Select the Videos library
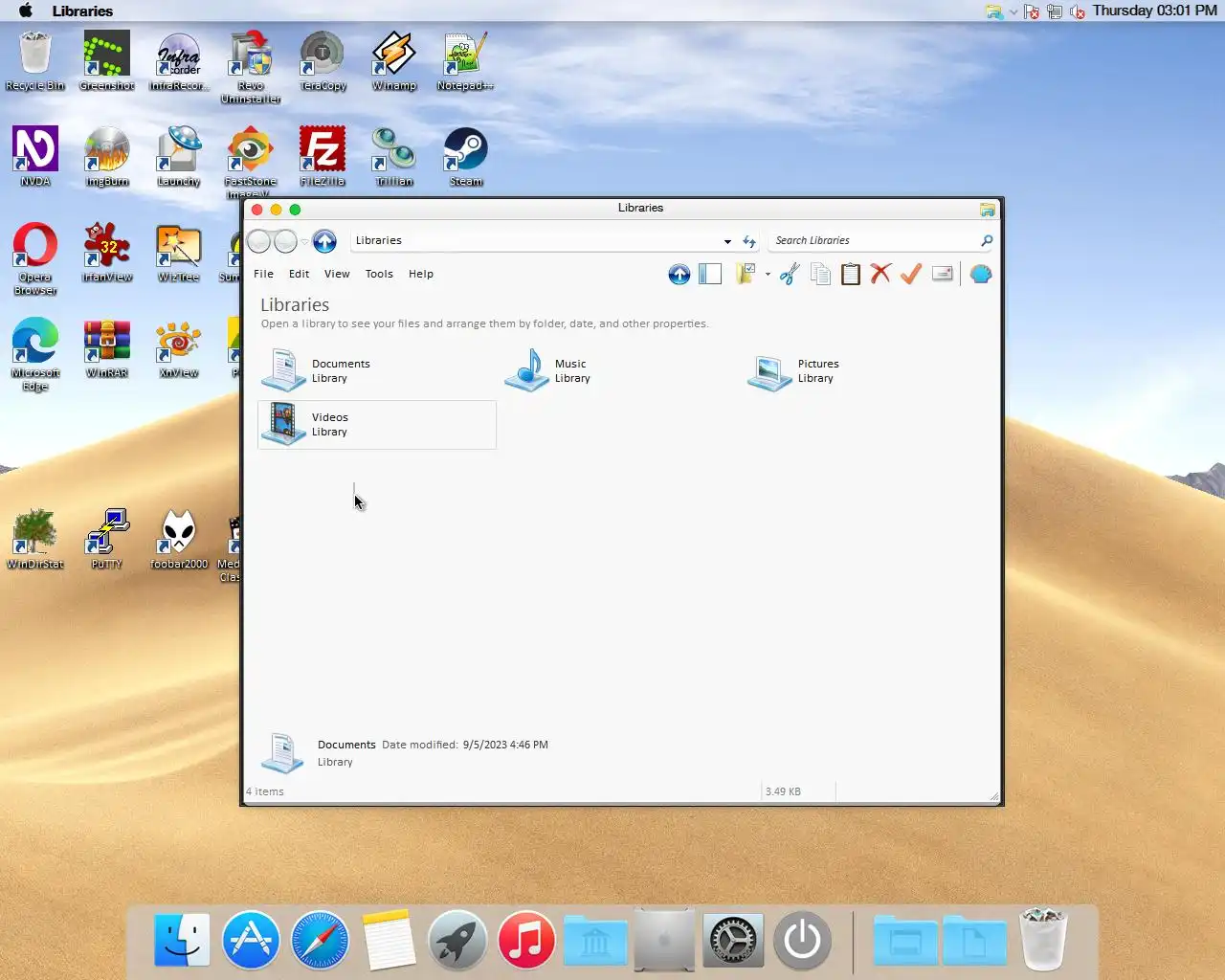The height and width of the screenshot is (980, 1225). coord(376,425)
